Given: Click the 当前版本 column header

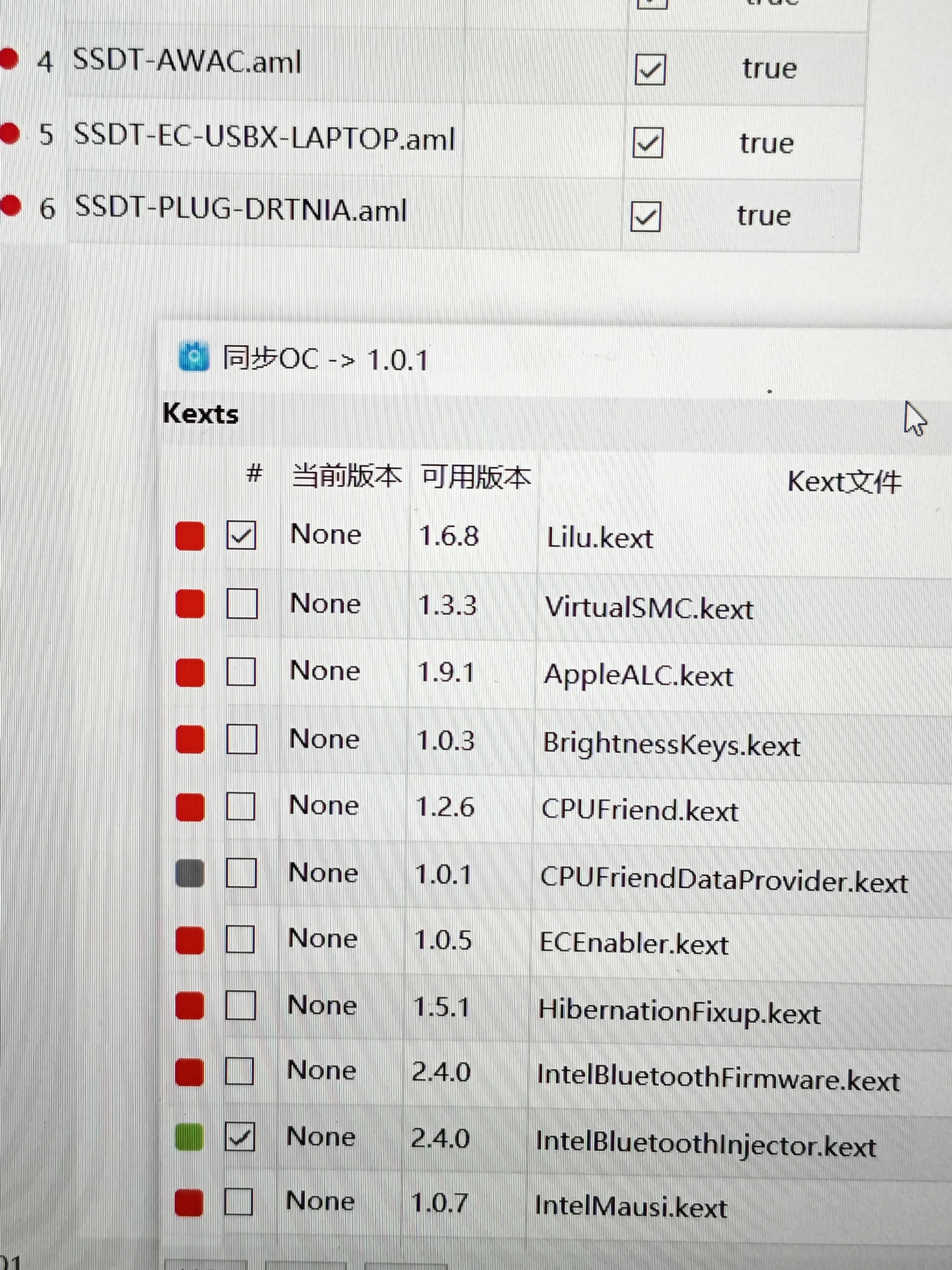Looking at the screenshot, I should [x=346, y=476].
